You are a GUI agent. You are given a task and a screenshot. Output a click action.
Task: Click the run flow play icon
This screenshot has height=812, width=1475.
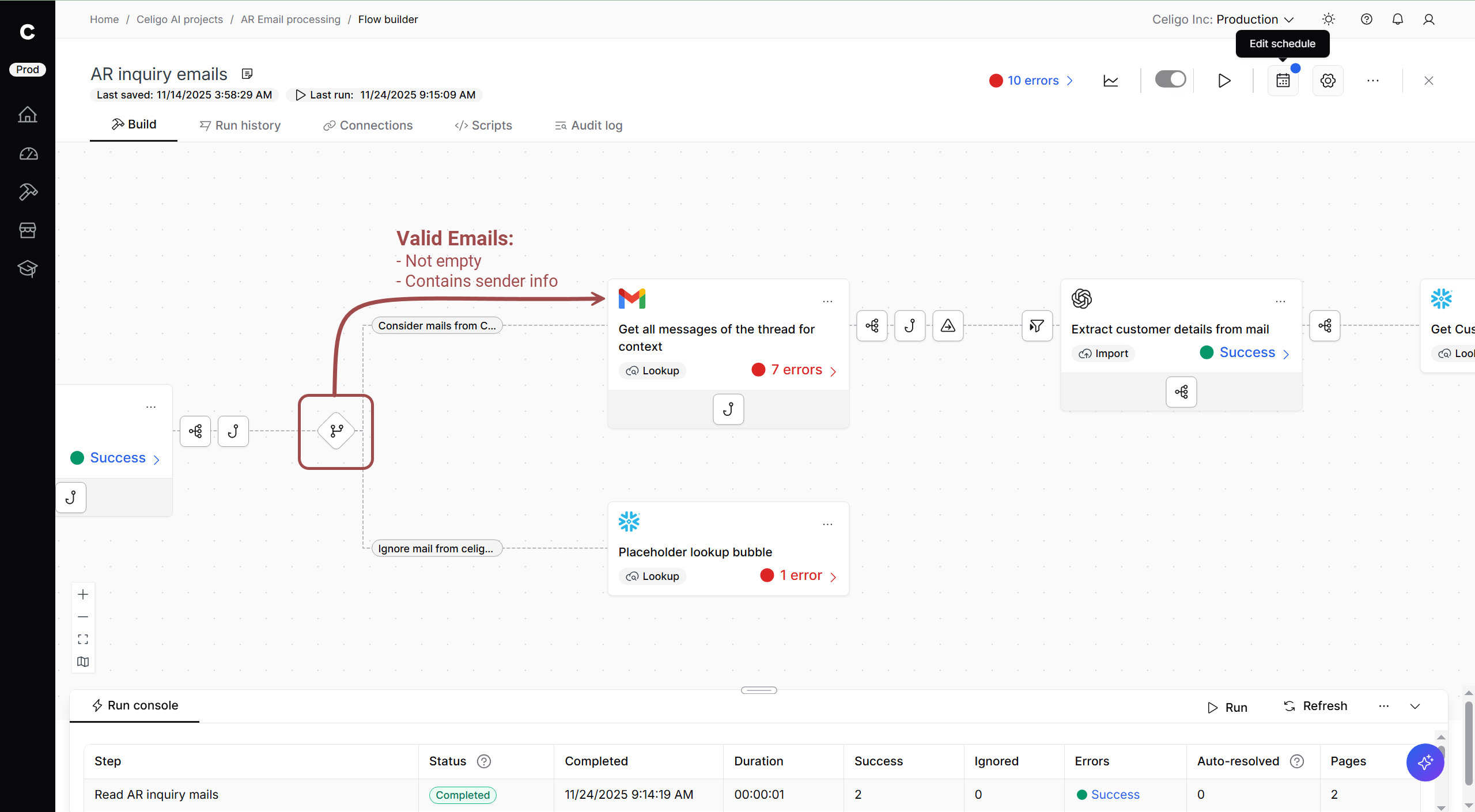click(x=1224, y=81)
